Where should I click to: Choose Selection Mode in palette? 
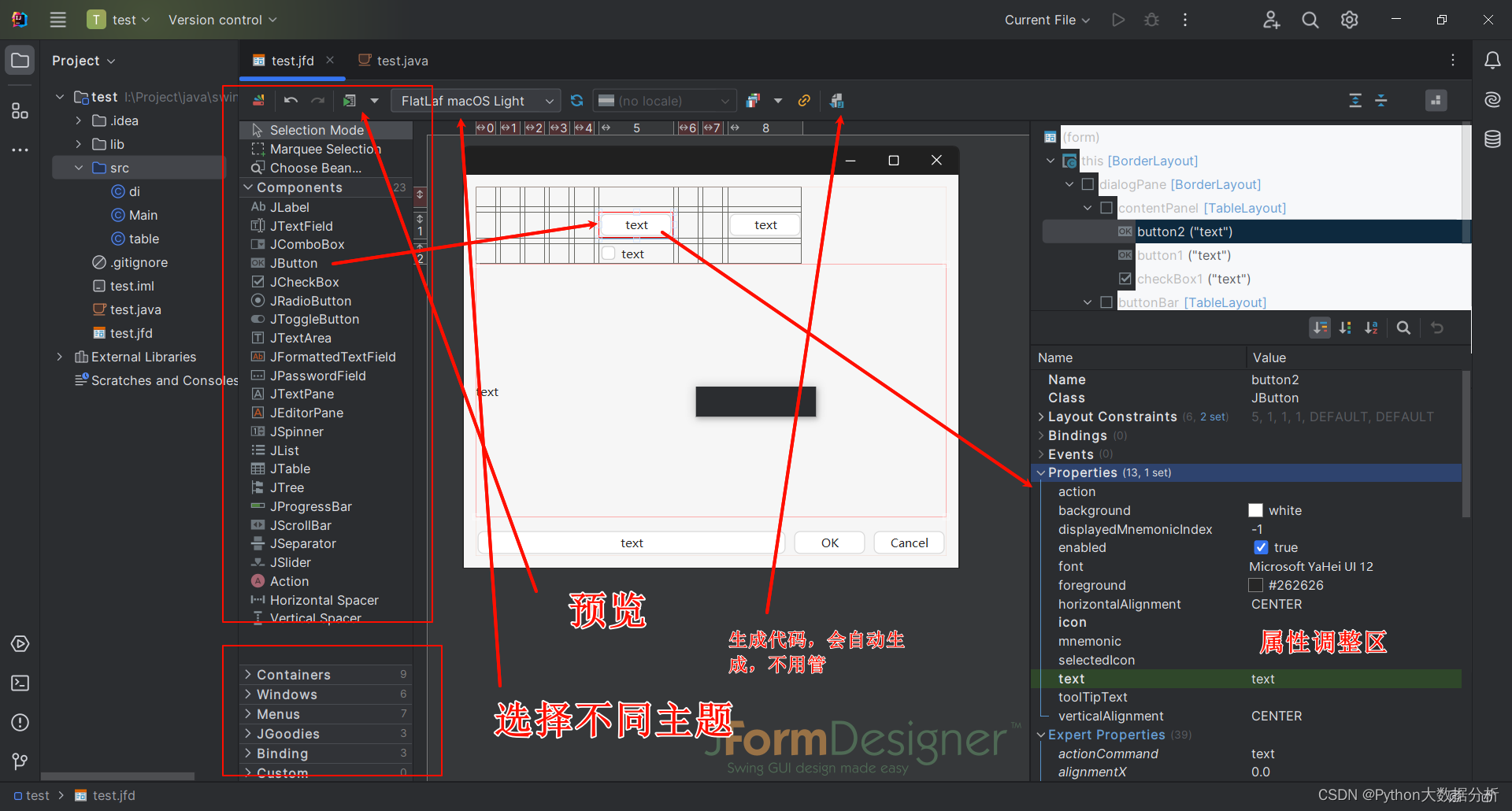[x=326, y=130]
